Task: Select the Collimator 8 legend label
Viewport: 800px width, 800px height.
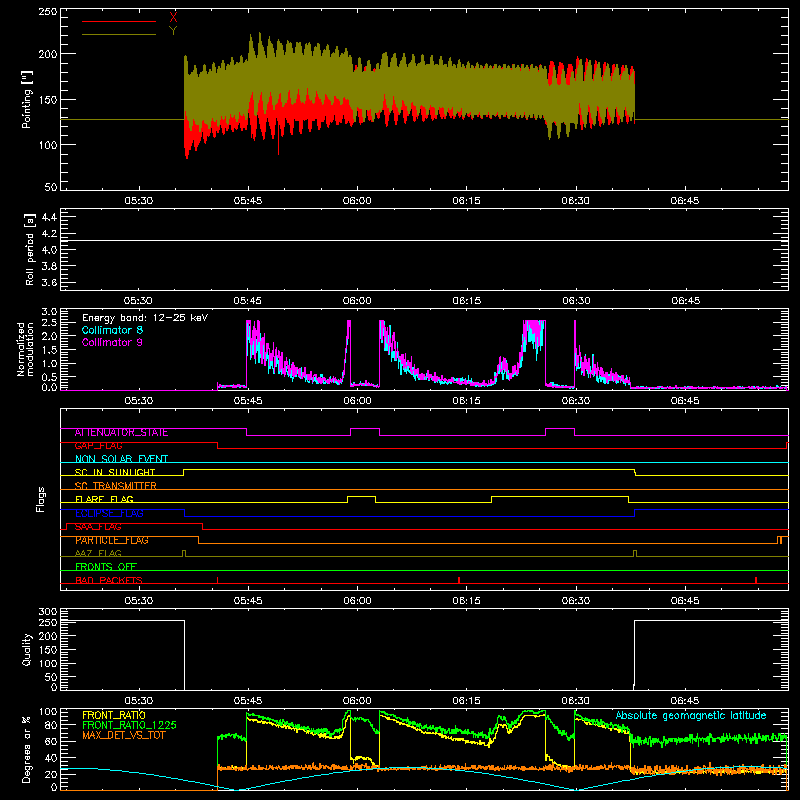Action: pyautogui.click(x=112, y=330)
